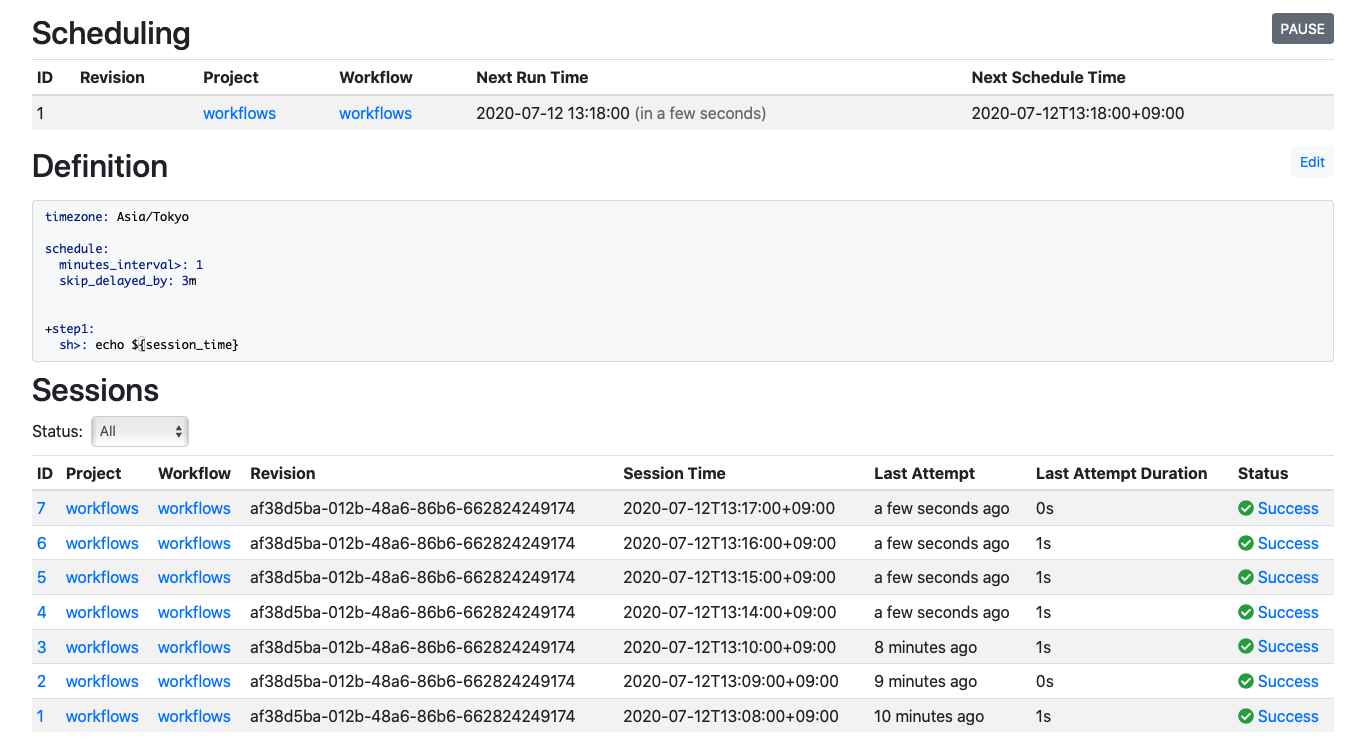Click the green checkmark icon for session 4
Image resolution: width=1364 pixels, height=747 pixels.
click(1246, 612)
